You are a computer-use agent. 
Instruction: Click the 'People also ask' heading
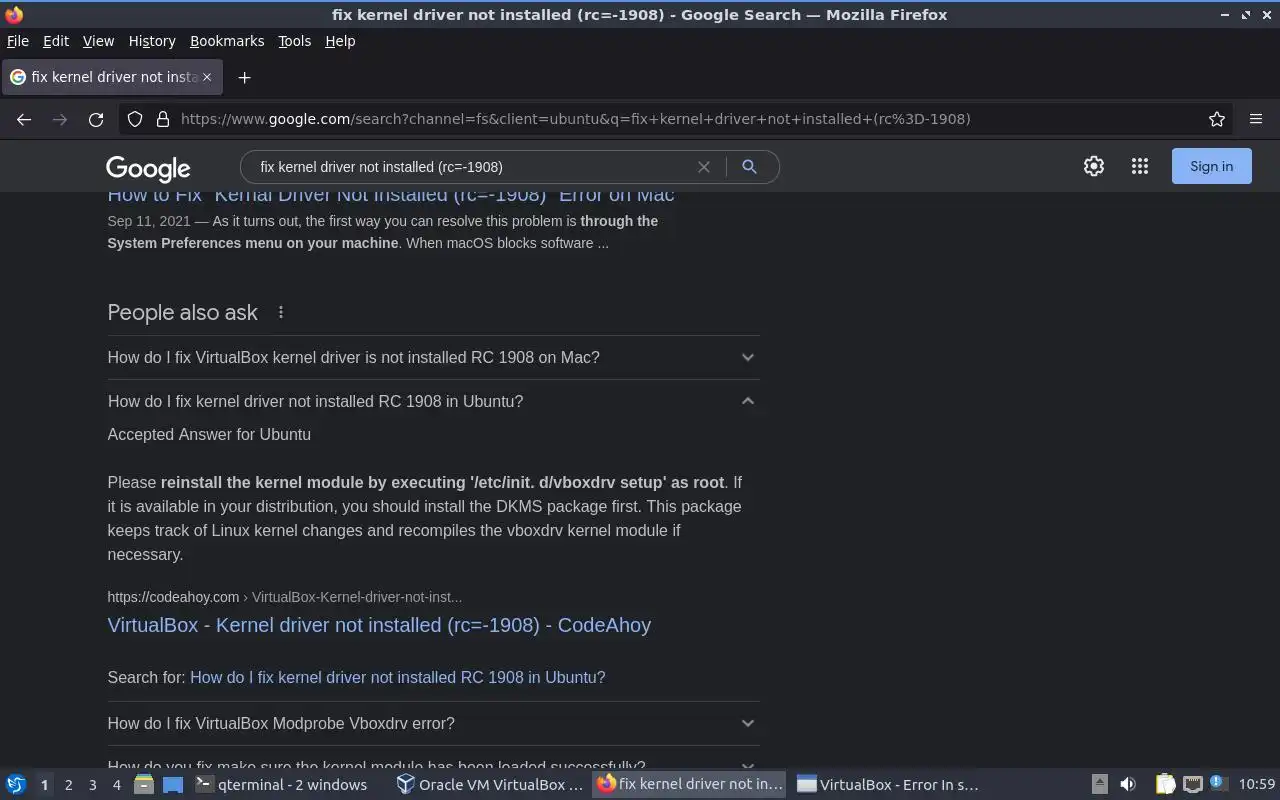183,313
